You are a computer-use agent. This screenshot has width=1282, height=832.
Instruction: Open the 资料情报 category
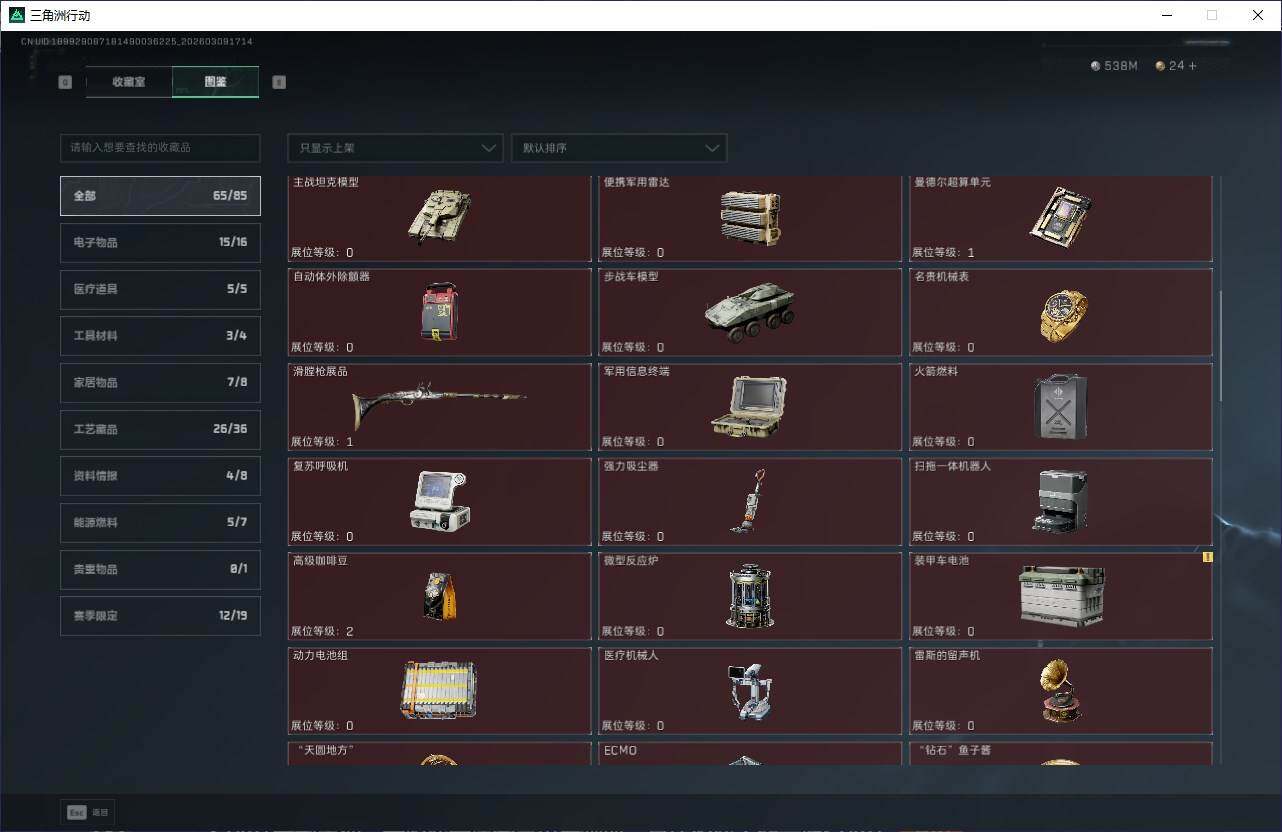click(x=160, y=476)
